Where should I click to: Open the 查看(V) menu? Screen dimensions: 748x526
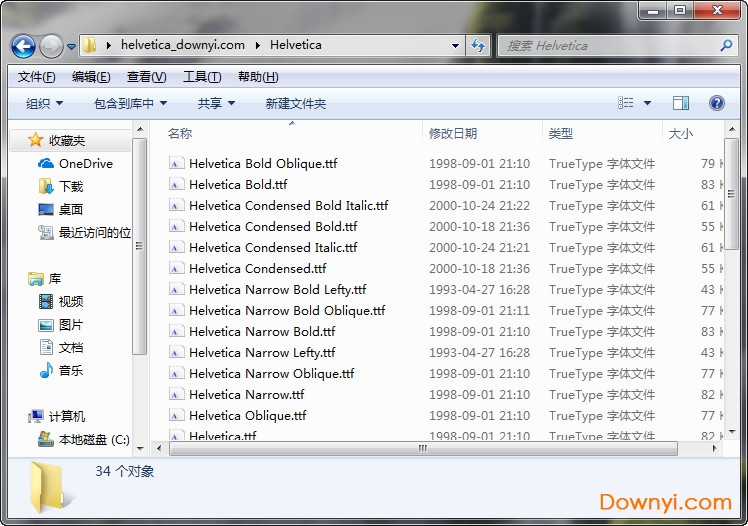pyautogui.click(x=146, y=77)
